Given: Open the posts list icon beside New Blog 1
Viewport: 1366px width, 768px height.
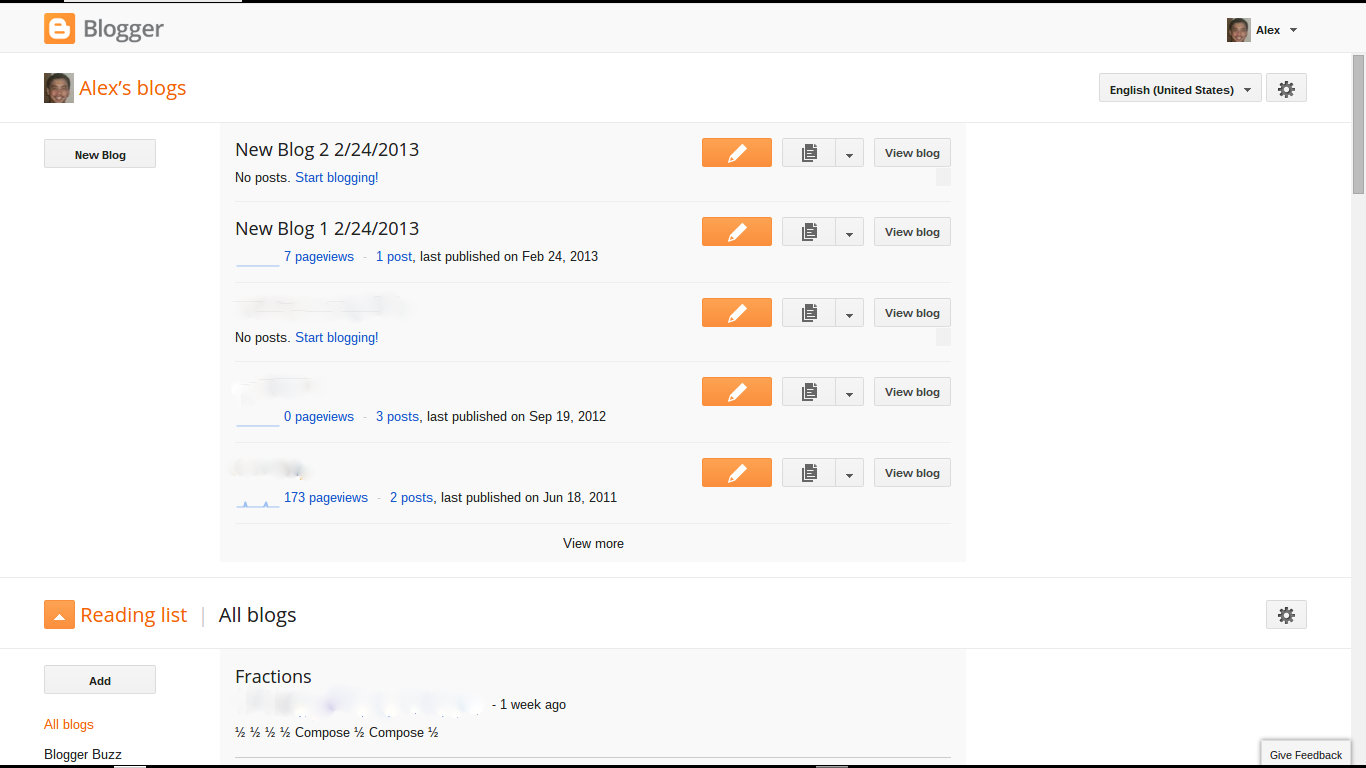Looking at the screenshot, I should pyautogui.click(x=809, y=231).
